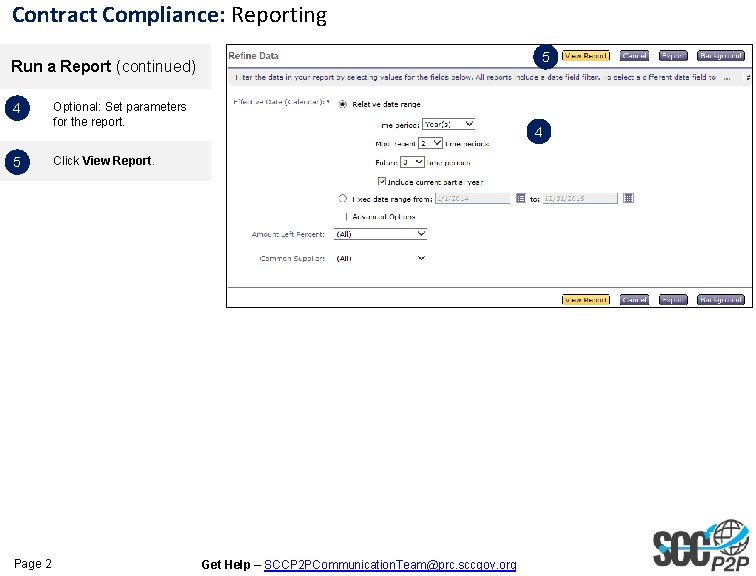The width and height of the screenshot is (756, 576).
Task: Open the Time period Year(s) dropdown
Action: coord(448,124)
